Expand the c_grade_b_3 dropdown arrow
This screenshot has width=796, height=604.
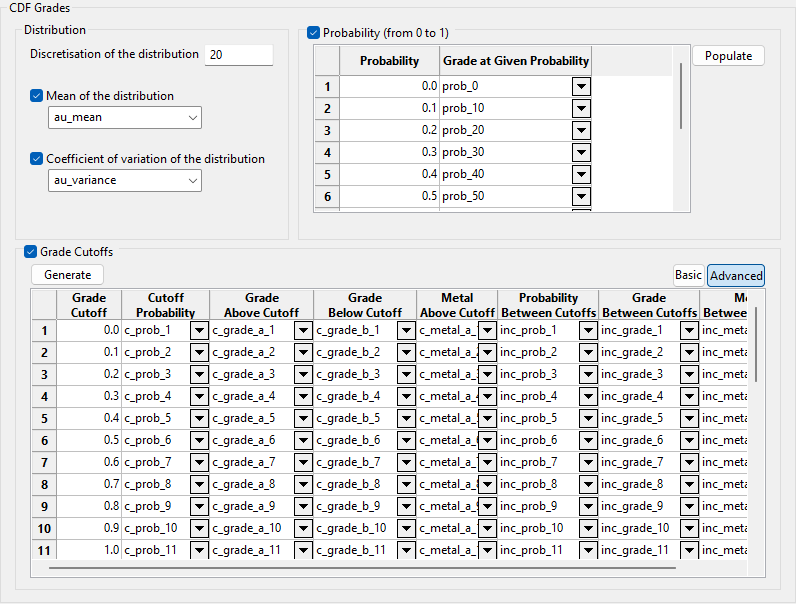tap(406, 374)
